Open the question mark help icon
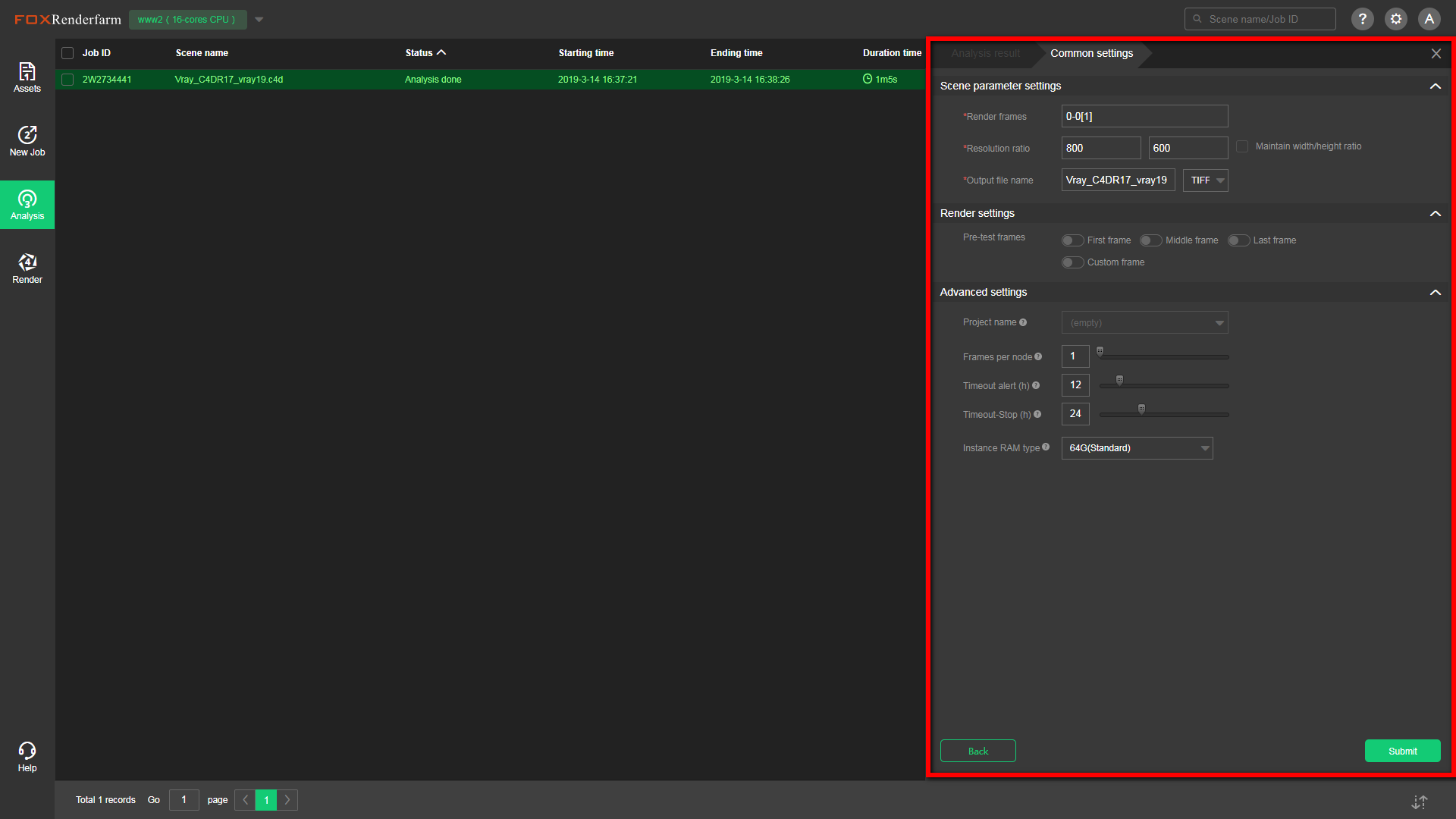The image size is (1456, 819). [x=1362, y=19]
